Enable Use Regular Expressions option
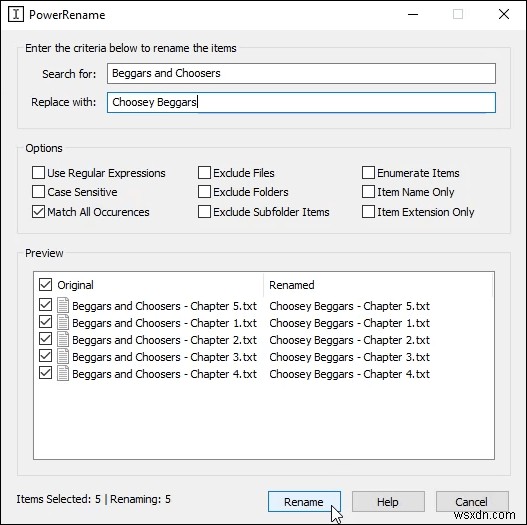The width and height of the screenshot is (527, 525). click(38, 173)
